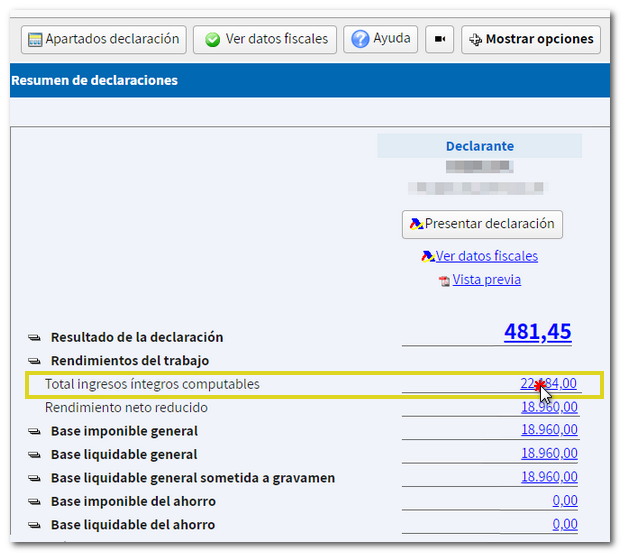Open the Apartados declaración toolbar button
This screenshot has width=621, height=553.
(104, 40)
